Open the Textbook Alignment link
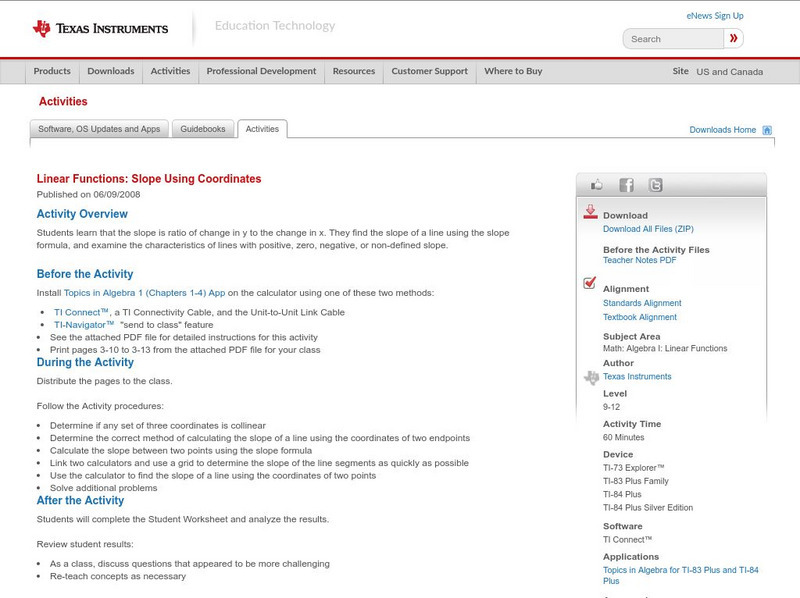Screen dimensions: 800x598 click(x=640, y=317)
